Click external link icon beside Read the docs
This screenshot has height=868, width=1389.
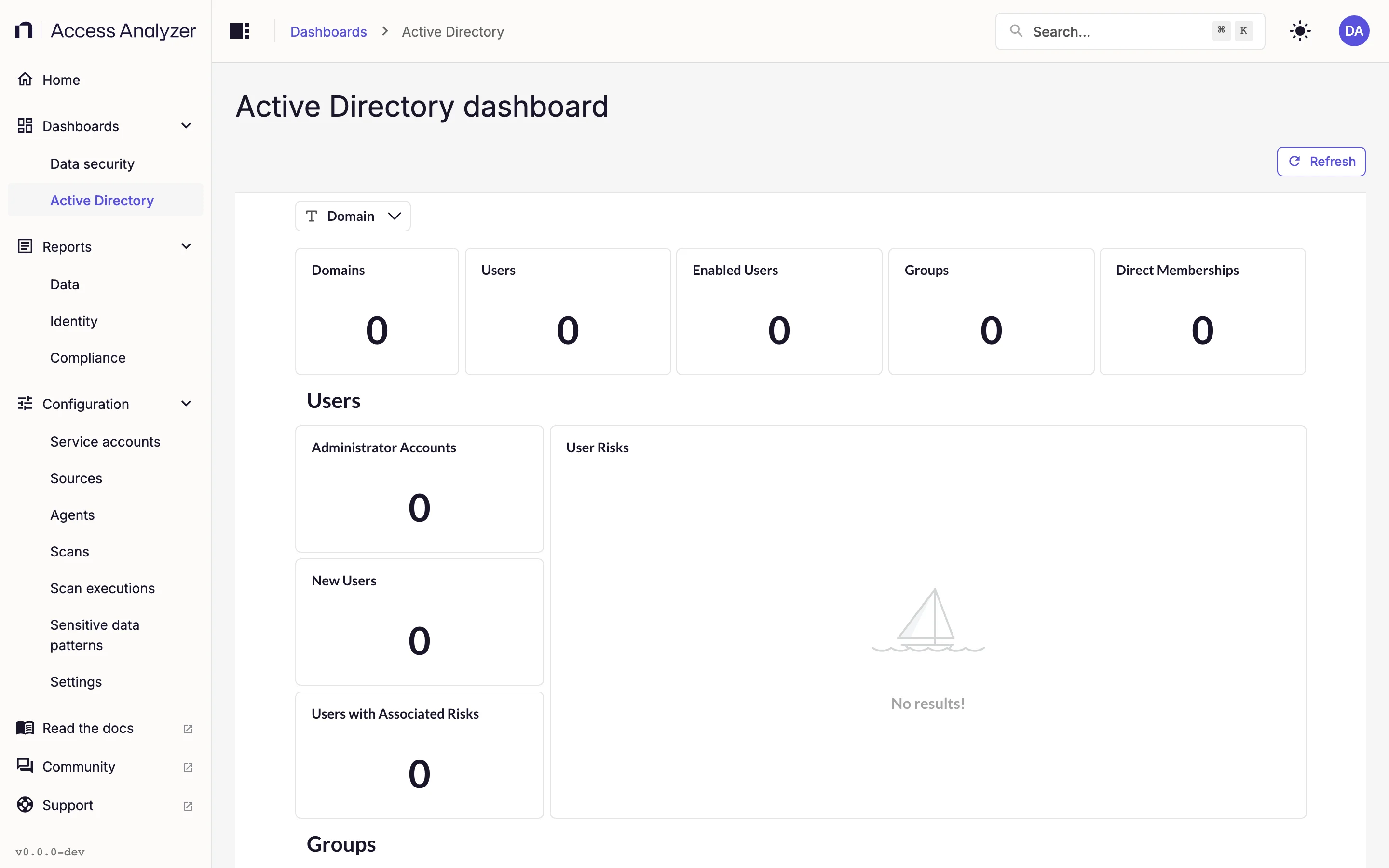click(188, 729)
